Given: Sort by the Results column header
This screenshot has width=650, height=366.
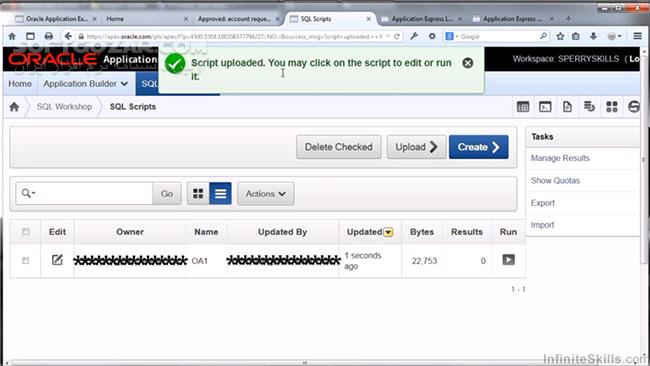Looking at the screenshot, I should coord(467,232).
